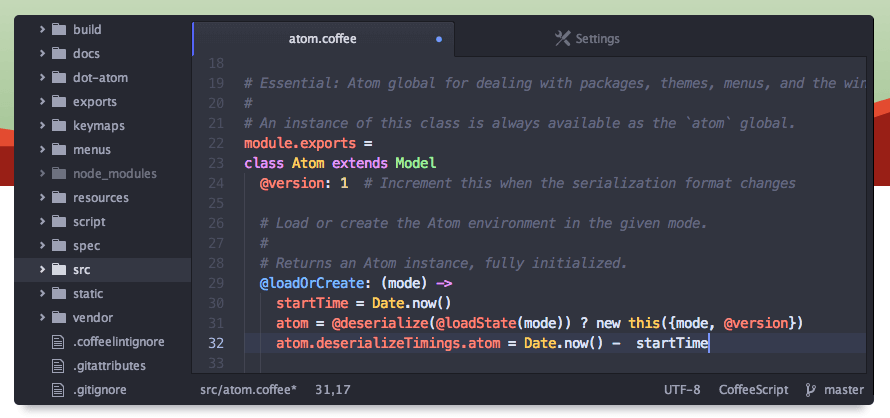Open the Settings tab
The image size is (890, 418).
click(x=587, y=39)
